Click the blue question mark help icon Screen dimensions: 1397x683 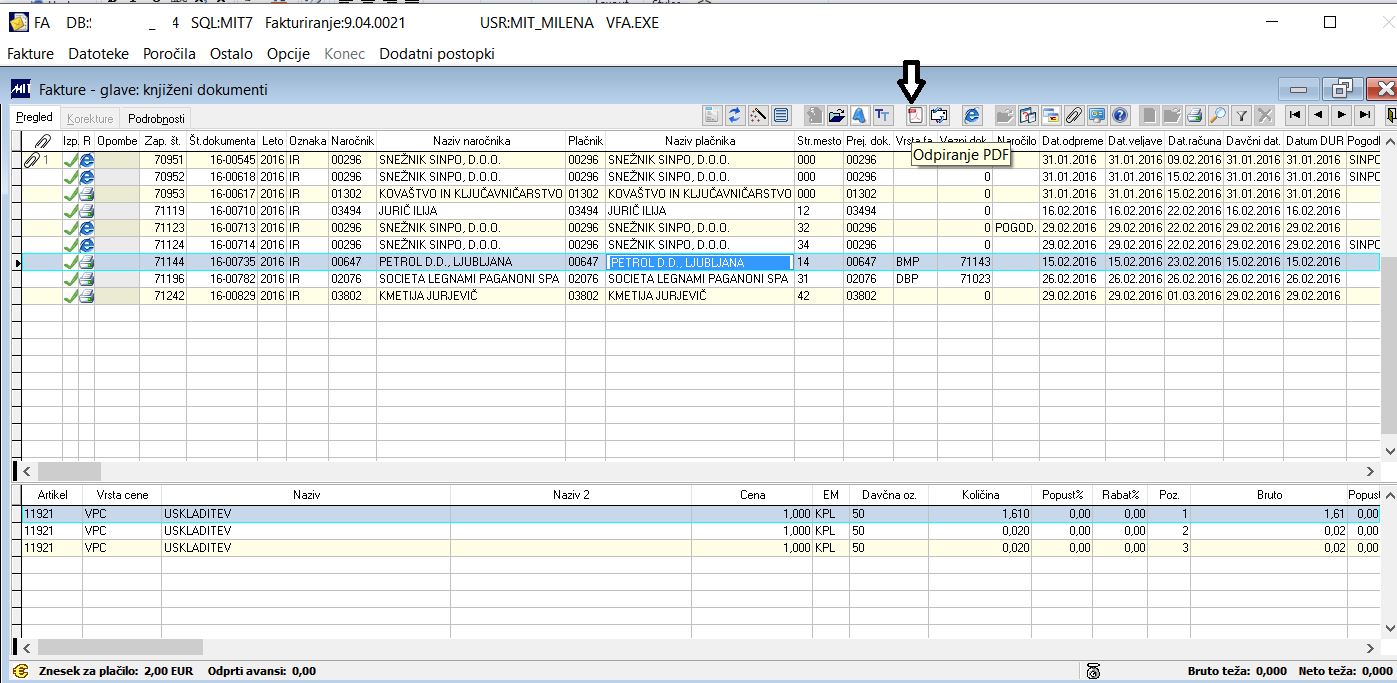tap(1120, 115)
